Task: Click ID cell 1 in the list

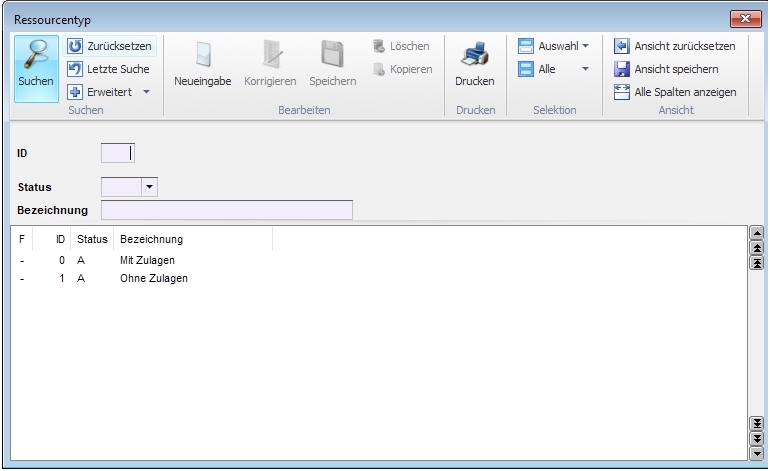Action: (62, 278)
